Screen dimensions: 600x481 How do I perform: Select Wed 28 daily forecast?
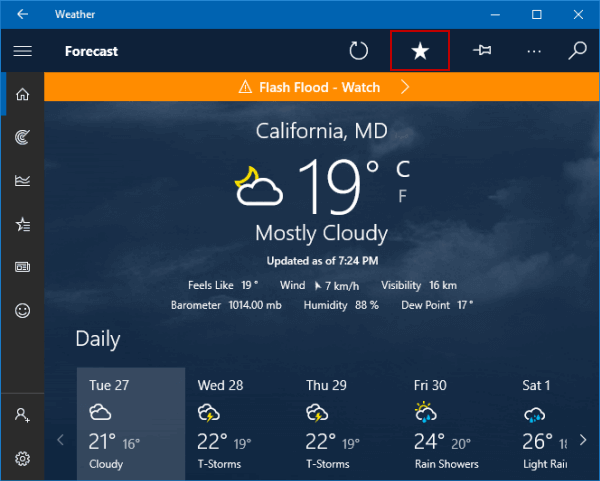pos(239,424)
